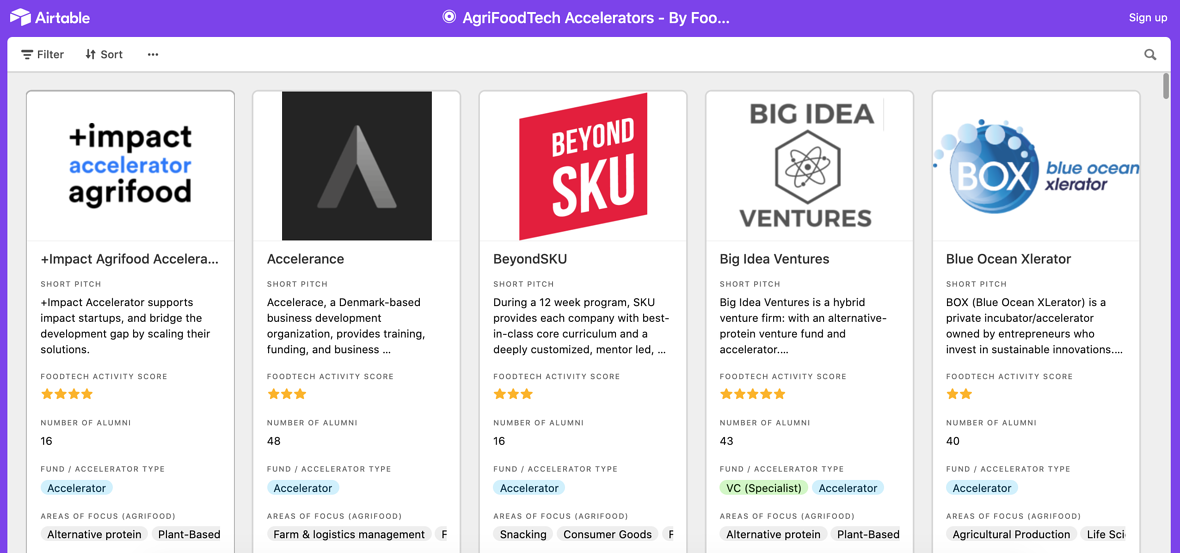This screenshot has width=1180, height=553.
Task: Click the AgriFoodTech Accelerators view title
Action: click(x=596, y=17)
